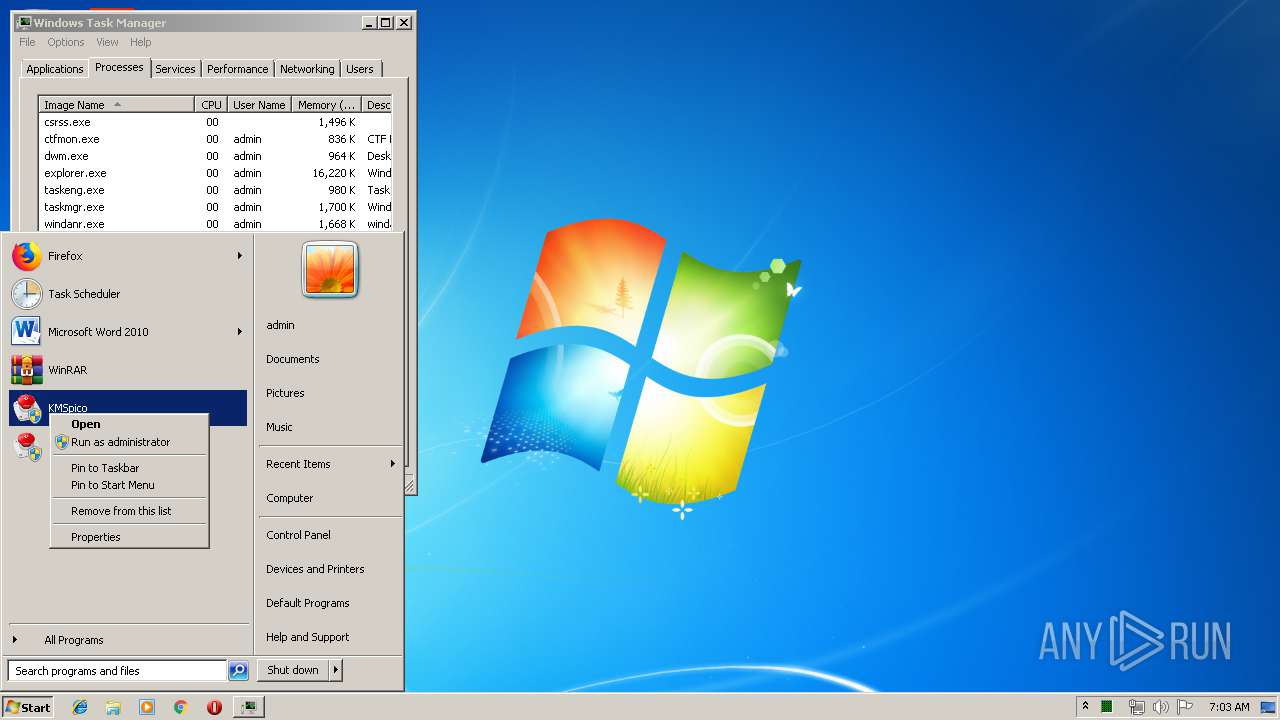Launch Windows Media Player from taskbar
This screenshot has width=1280, height=720.
(147, 707)
